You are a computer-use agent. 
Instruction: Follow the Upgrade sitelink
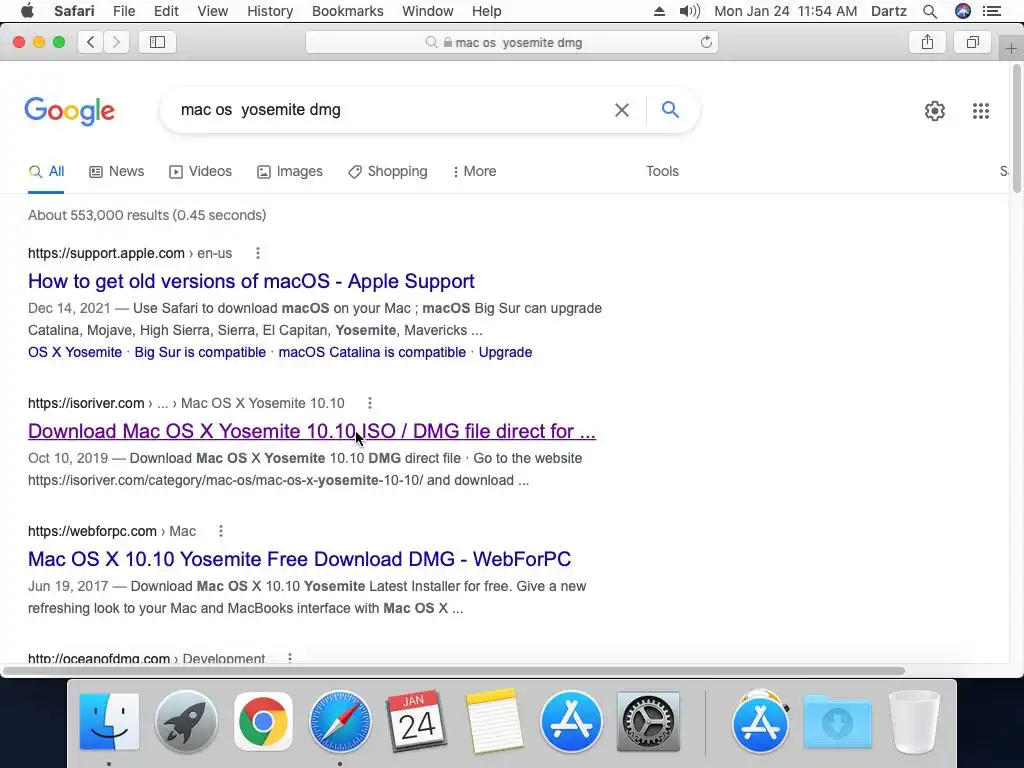pos(505,353)
